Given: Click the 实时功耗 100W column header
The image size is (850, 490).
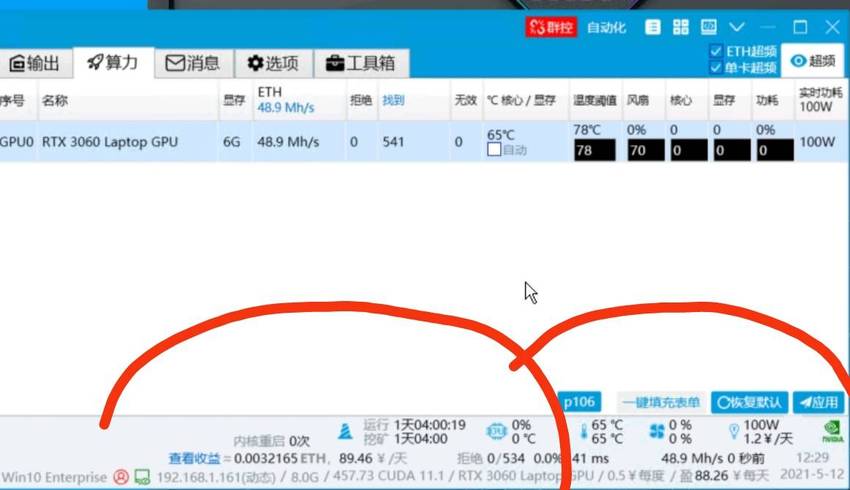Looking at the screenshot, I should click(x=820, y=100).
